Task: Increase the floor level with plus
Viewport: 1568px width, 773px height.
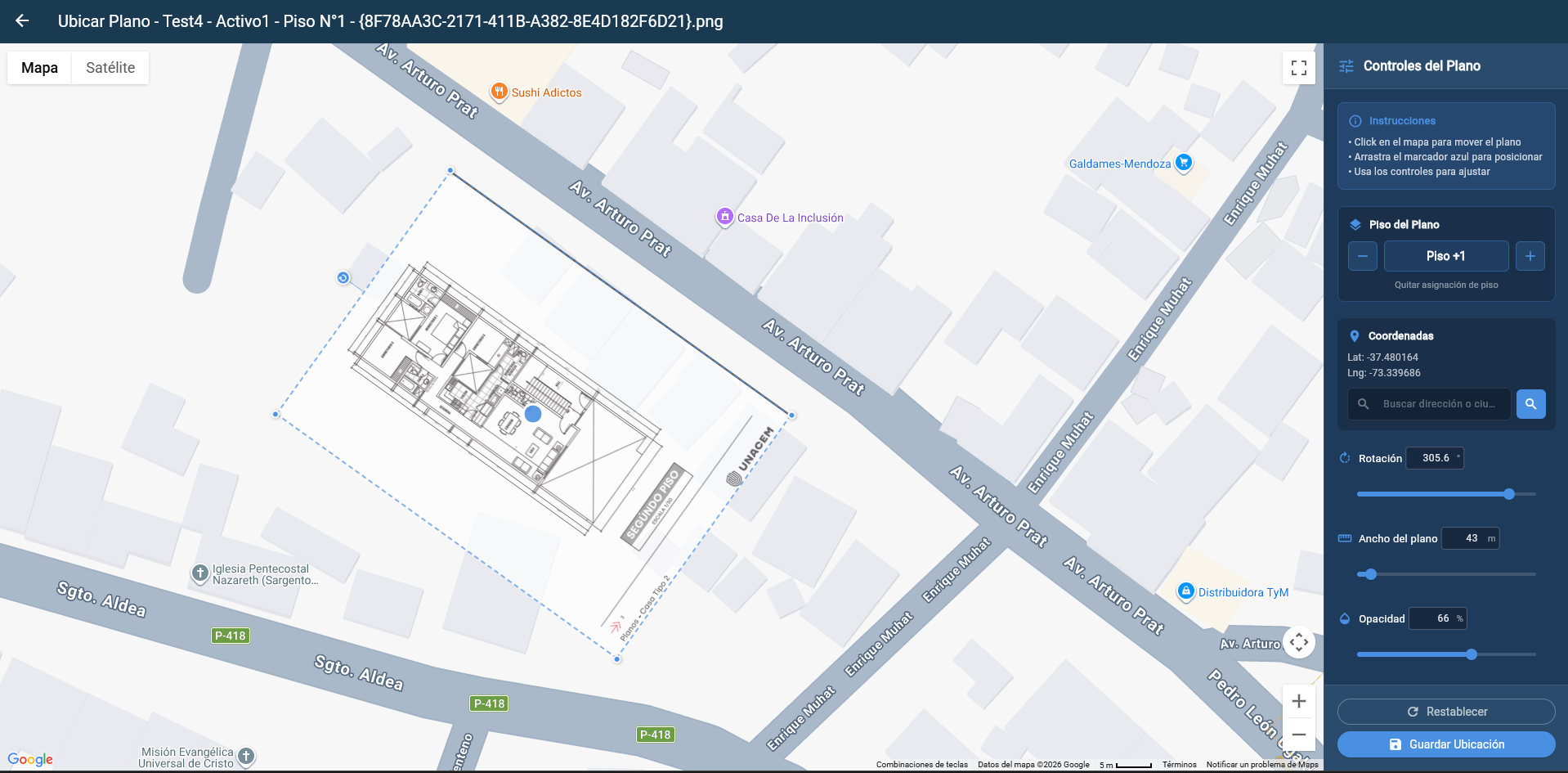Action: point(1530,256)
